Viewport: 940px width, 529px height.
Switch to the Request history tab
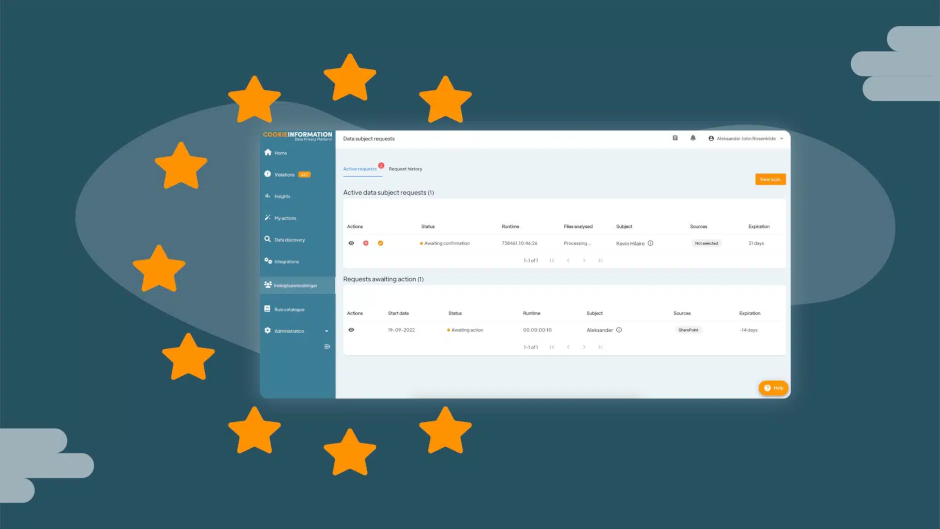tap(405, 169)
